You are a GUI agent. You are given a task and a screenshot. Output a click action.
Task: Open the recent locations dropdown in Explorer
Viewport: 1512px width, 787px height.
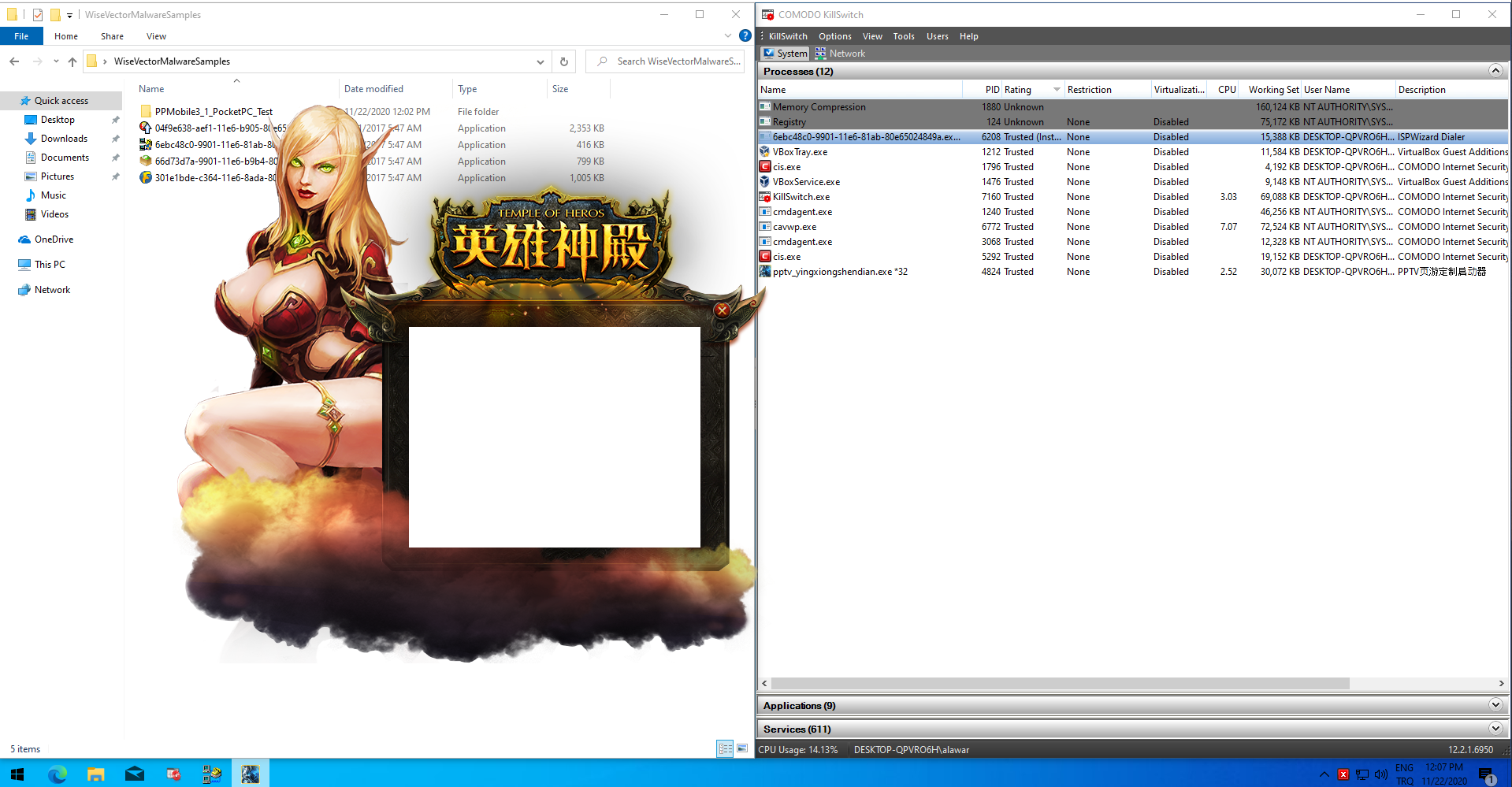tap(56, 61)
